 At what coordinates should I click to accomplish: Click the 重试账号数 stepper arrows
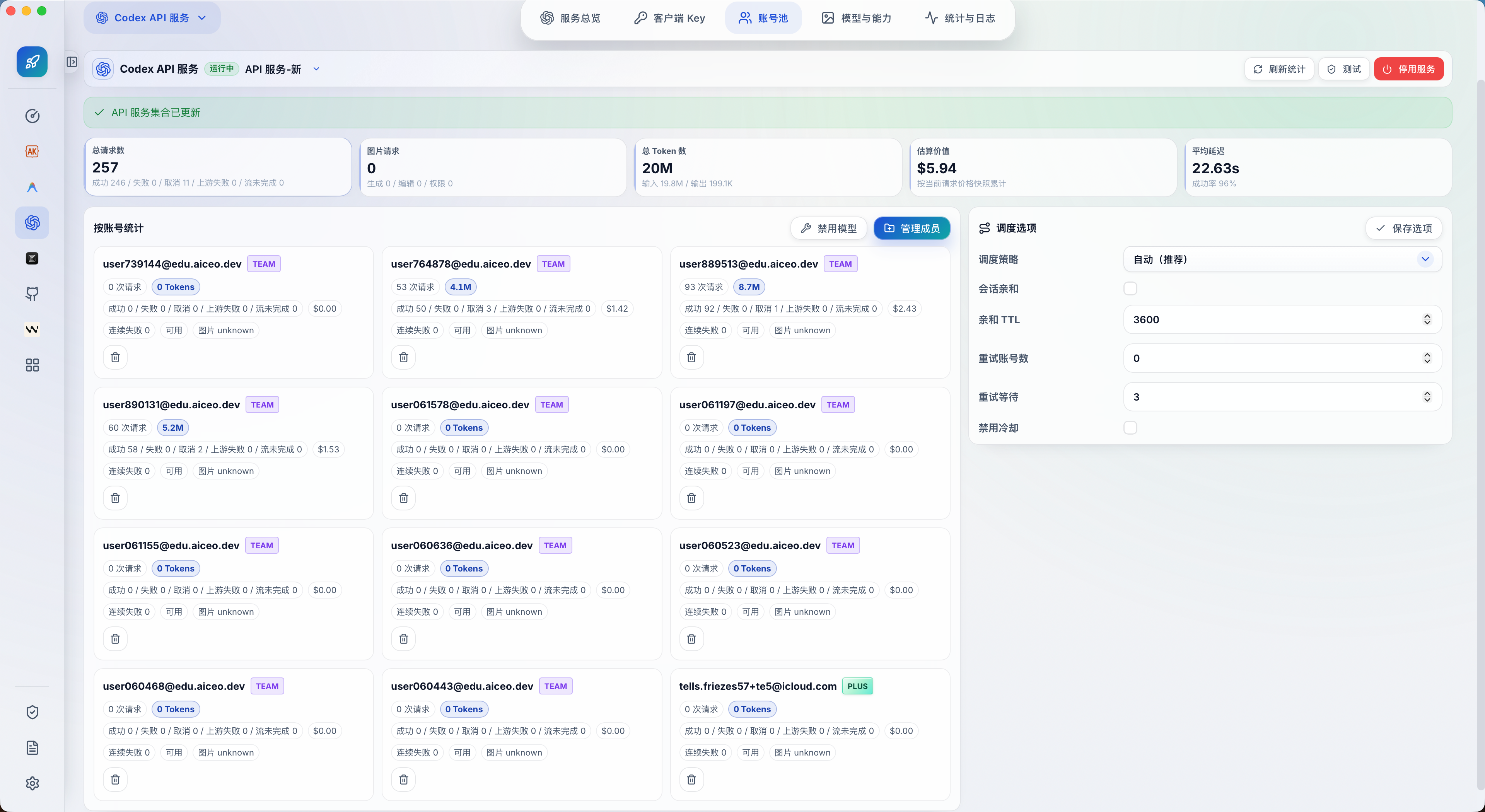(x=1427, y=358)
